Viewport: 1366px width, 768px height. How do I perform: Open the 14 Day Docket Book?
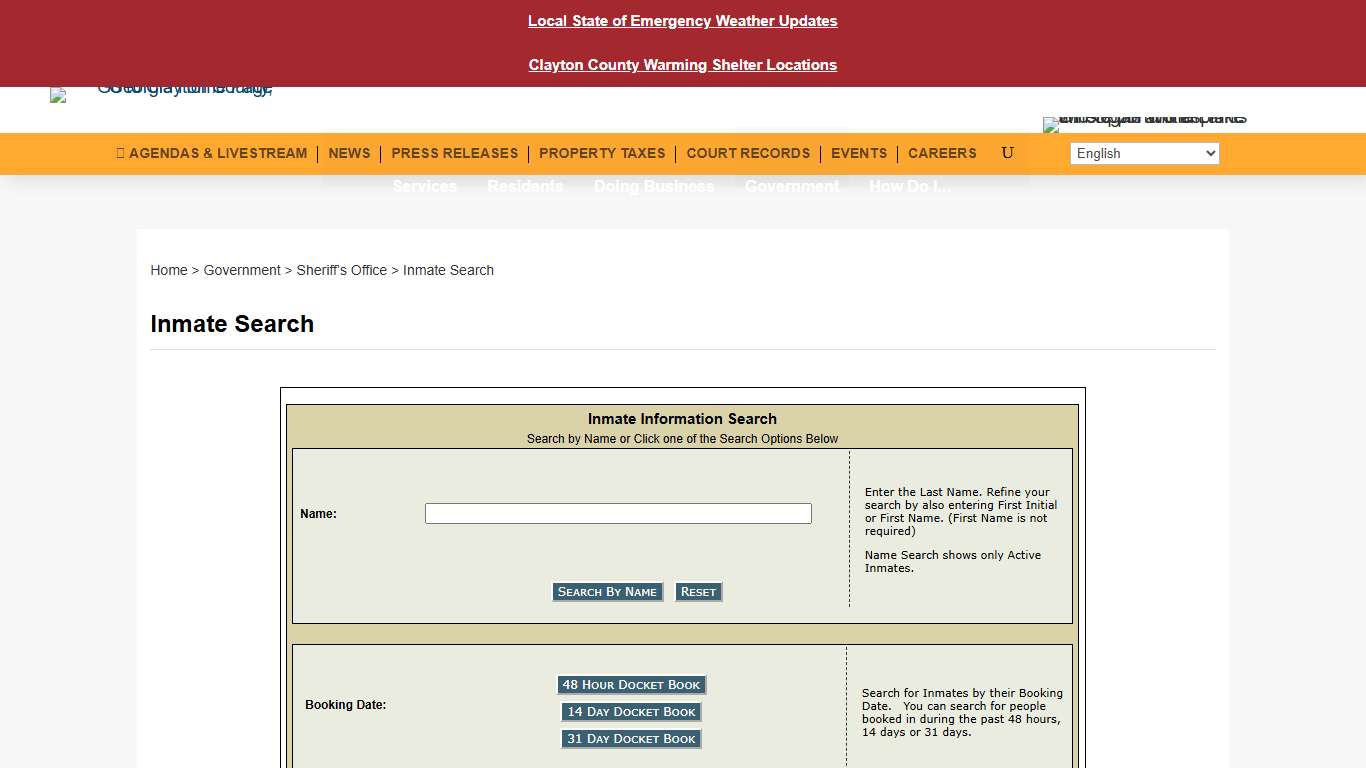pyautogui.click(x=631, y=711)
